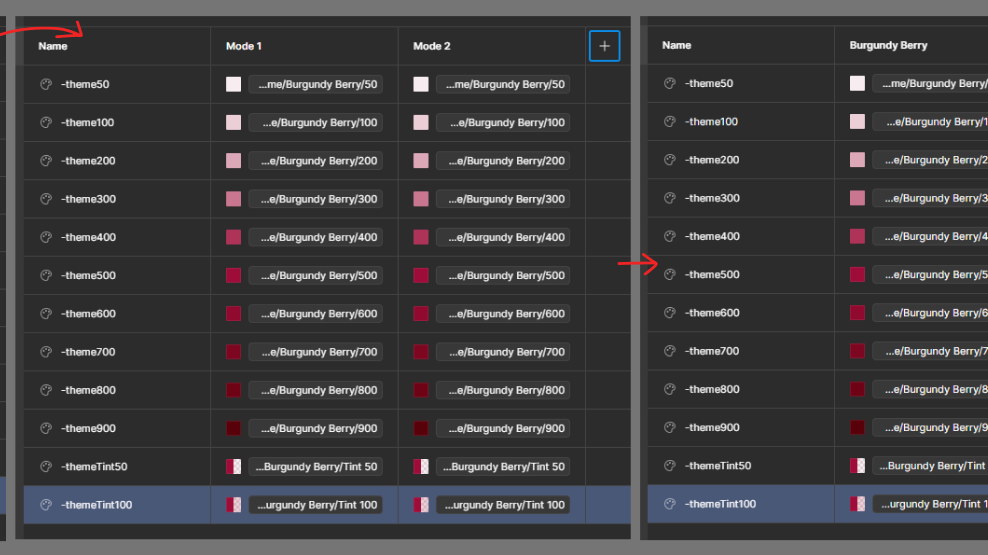This screenshot has width=988, height=555.
Task: Click the color icon beside -theme800 in the right panel
Action: point(670,389)
